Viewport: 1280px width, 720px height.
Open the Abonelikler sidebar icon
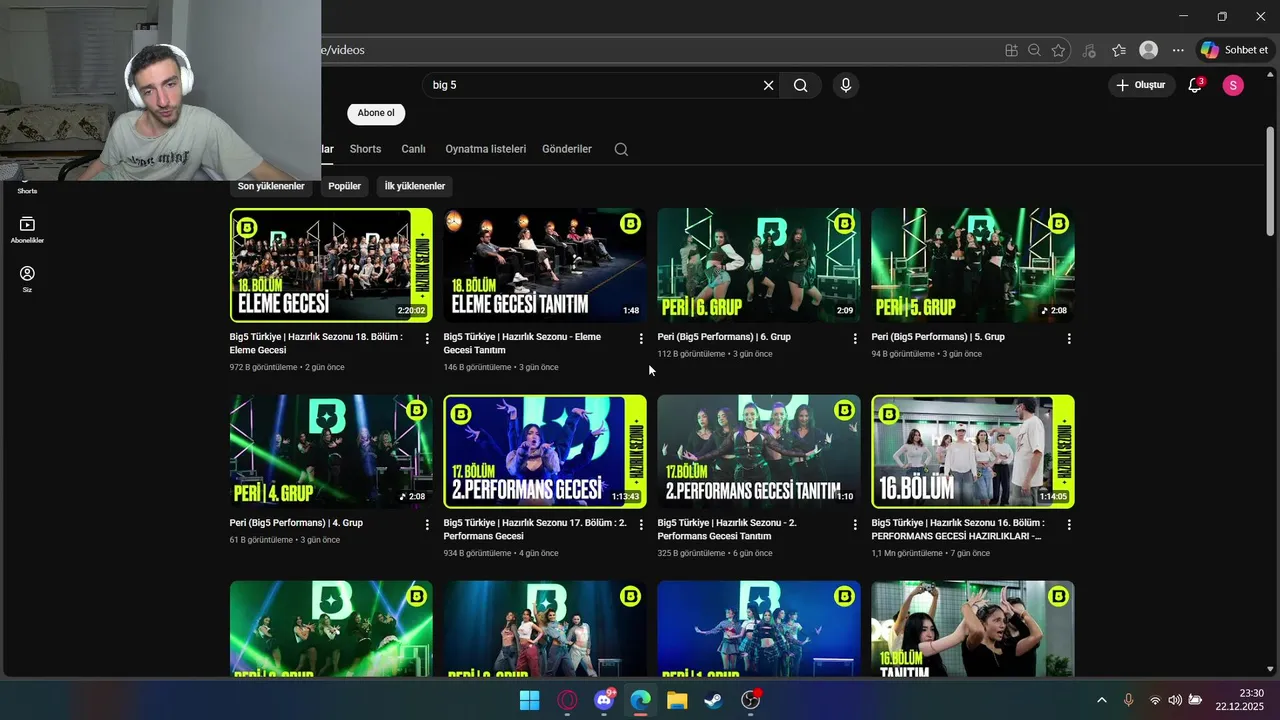click(x=27, y=230)
